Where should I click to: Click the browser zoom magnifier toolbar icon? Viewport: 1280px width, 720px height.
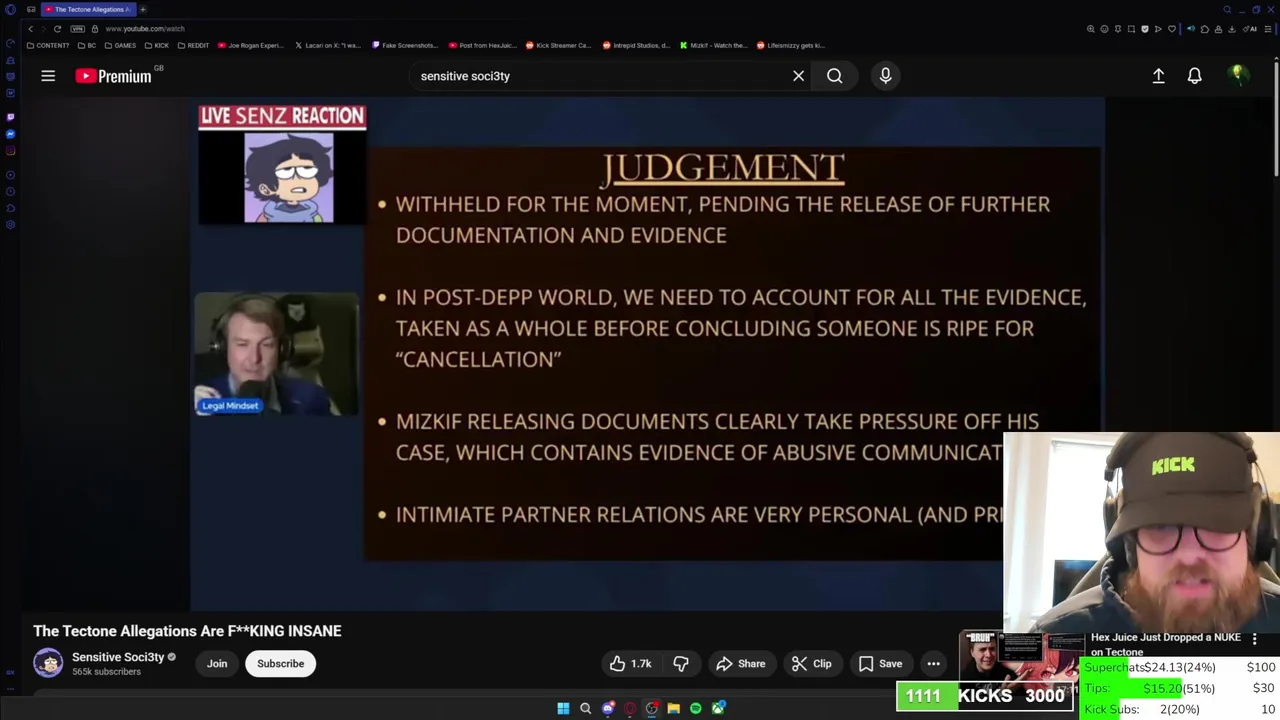[x=1091, y=29]
